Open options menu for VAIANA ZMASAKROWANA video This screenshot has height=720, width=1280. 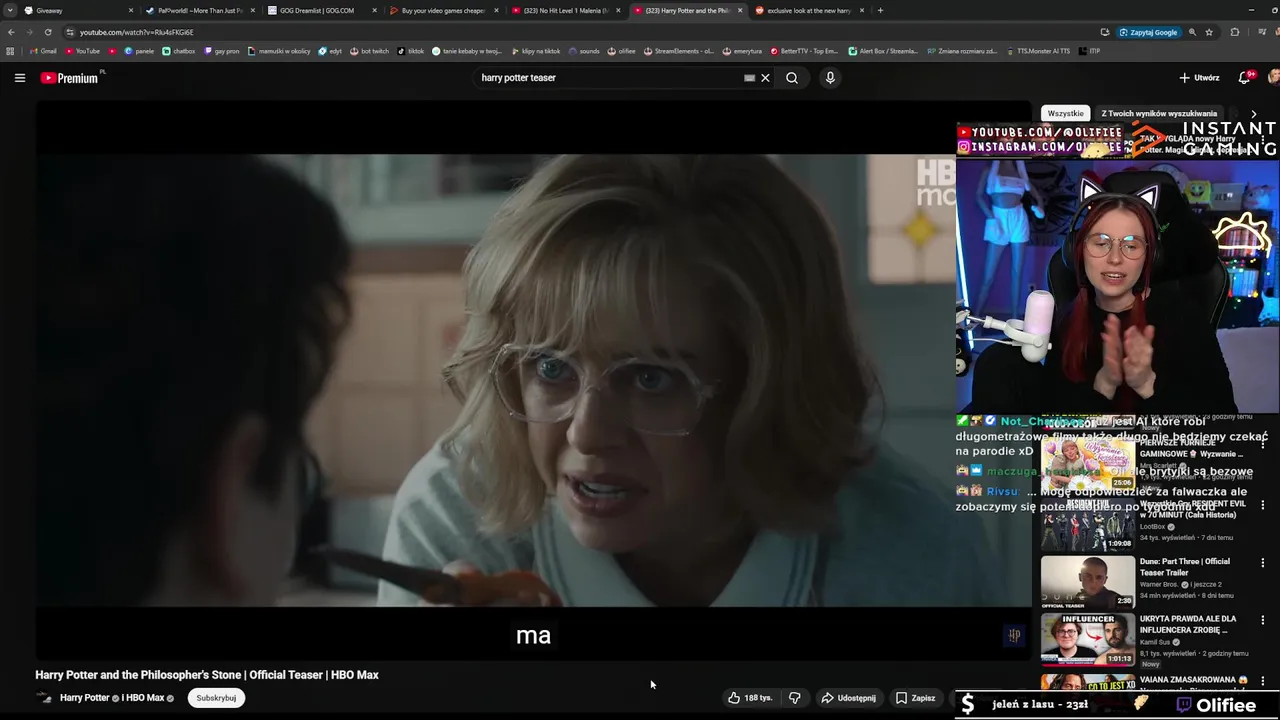pyautogui.click(x=1263, y=680)
